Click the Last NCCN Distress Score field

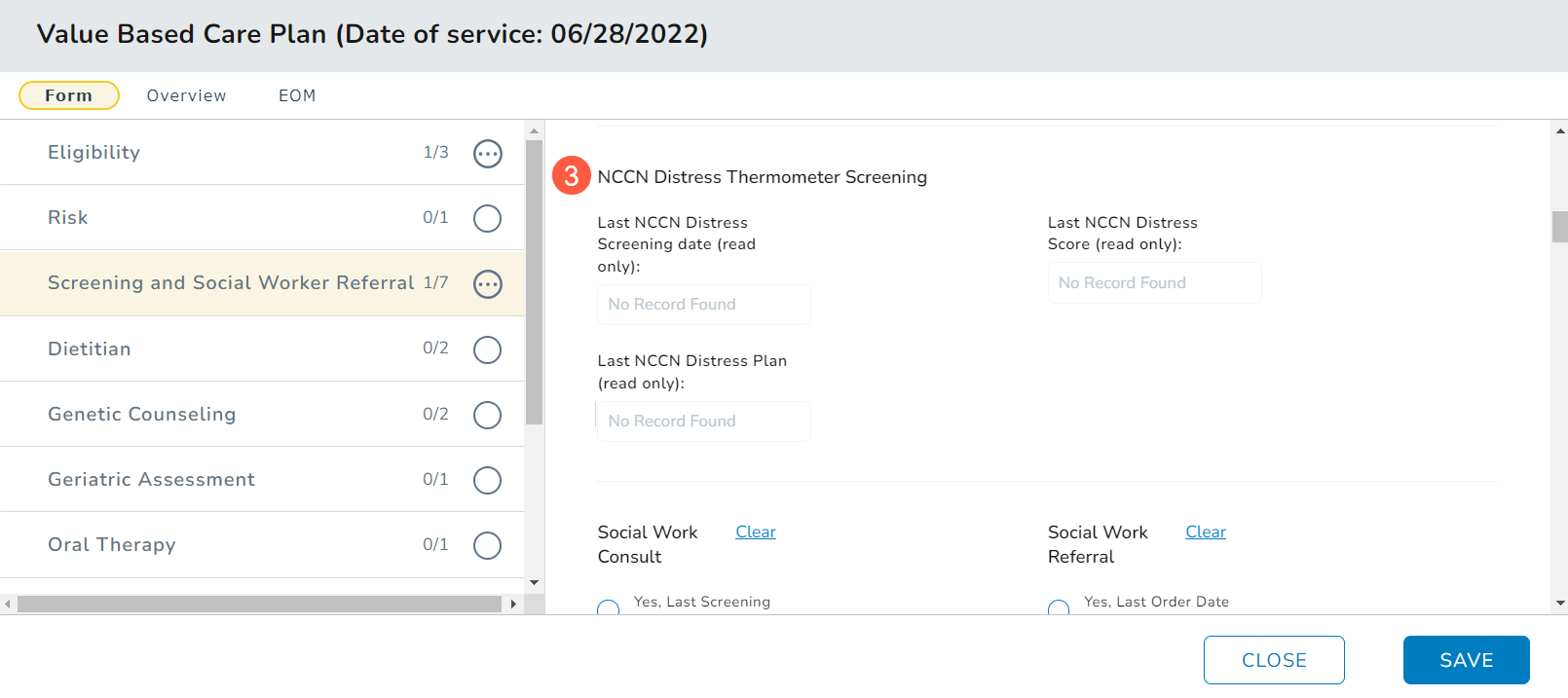[x=1154, y=283]
